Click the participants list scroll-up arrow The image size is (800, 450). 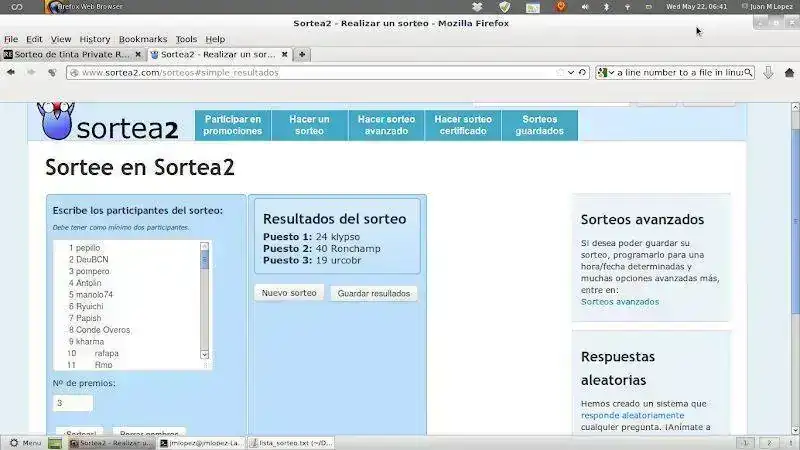(204, 246)
